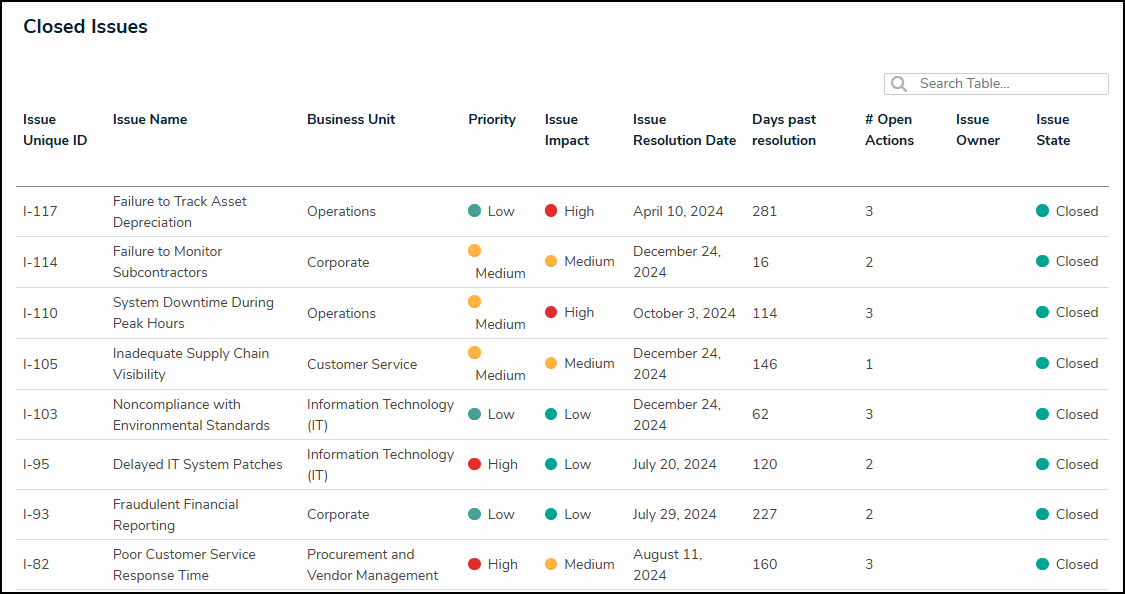The width and height of the screenshot is (1125, 594).
Task: Open issue I-117 row ID
Action: pyautogui.click(x=40, y=212)
